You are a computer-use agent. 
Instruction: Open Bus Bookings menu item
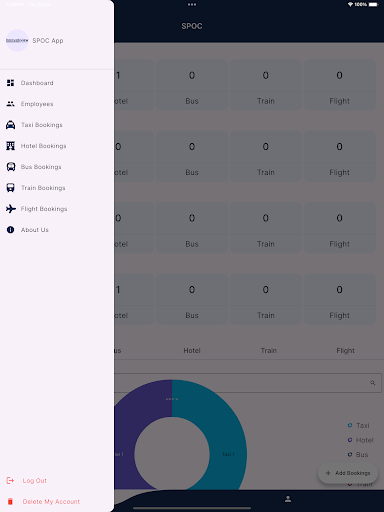click(x=57, y=167)
